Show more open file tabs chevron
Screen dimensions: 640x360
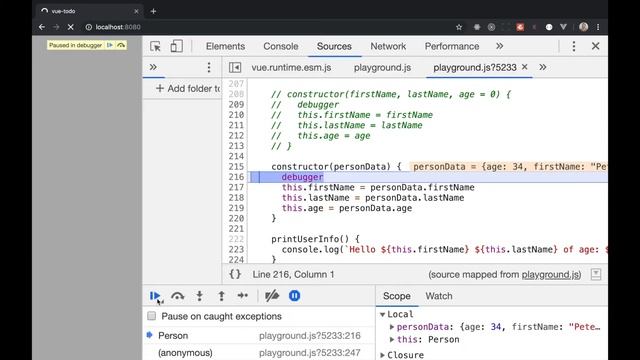pos(542,67)
